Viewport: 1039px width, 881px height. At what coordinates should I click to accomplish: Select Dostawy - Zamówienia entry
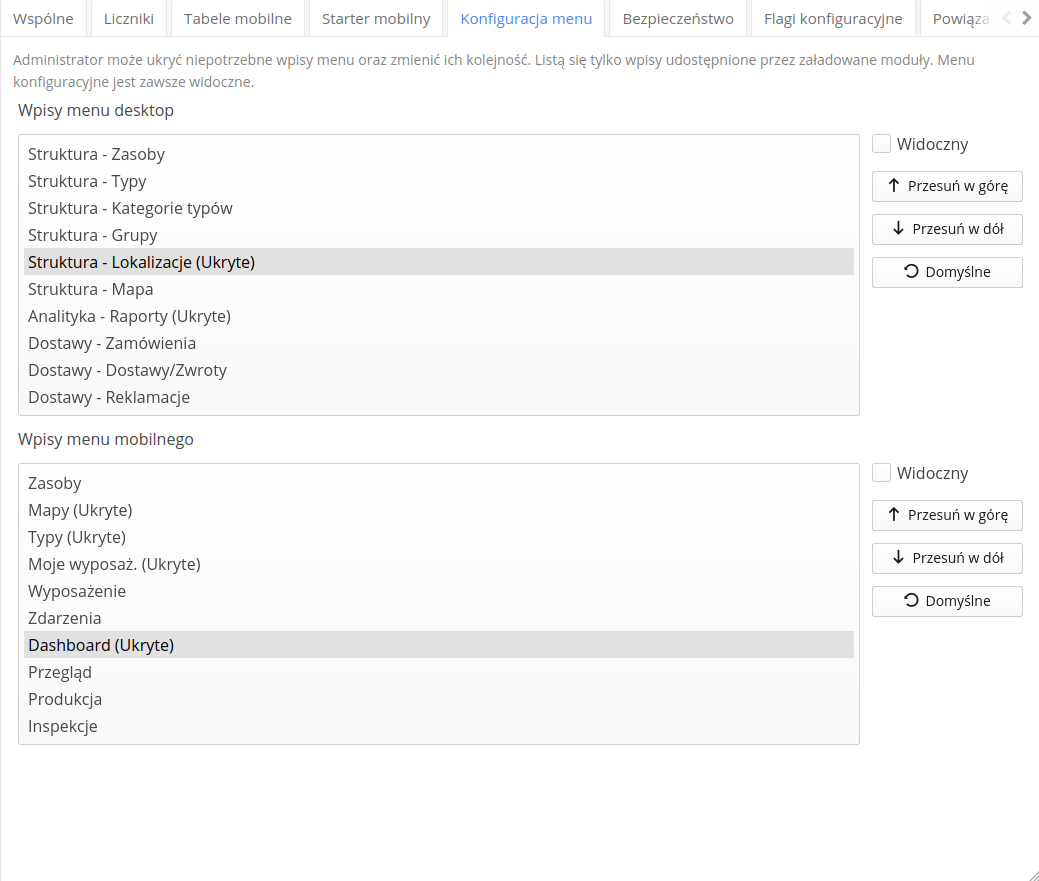coord(439,343)
